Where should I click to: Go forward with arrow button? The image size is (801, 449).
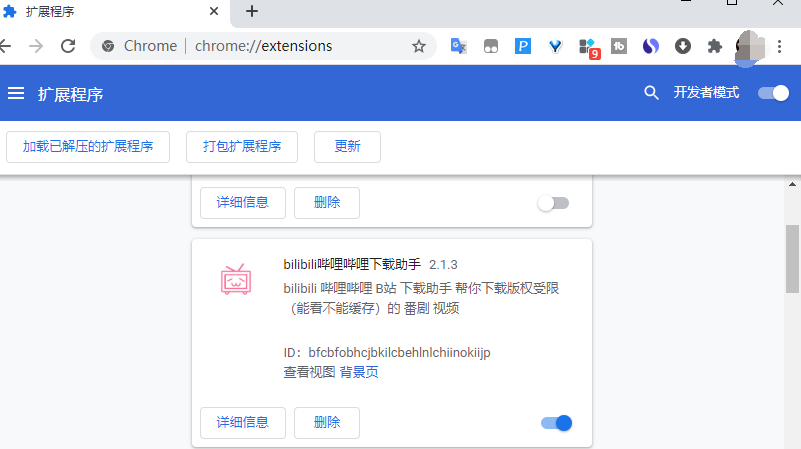tap(36, 46)
